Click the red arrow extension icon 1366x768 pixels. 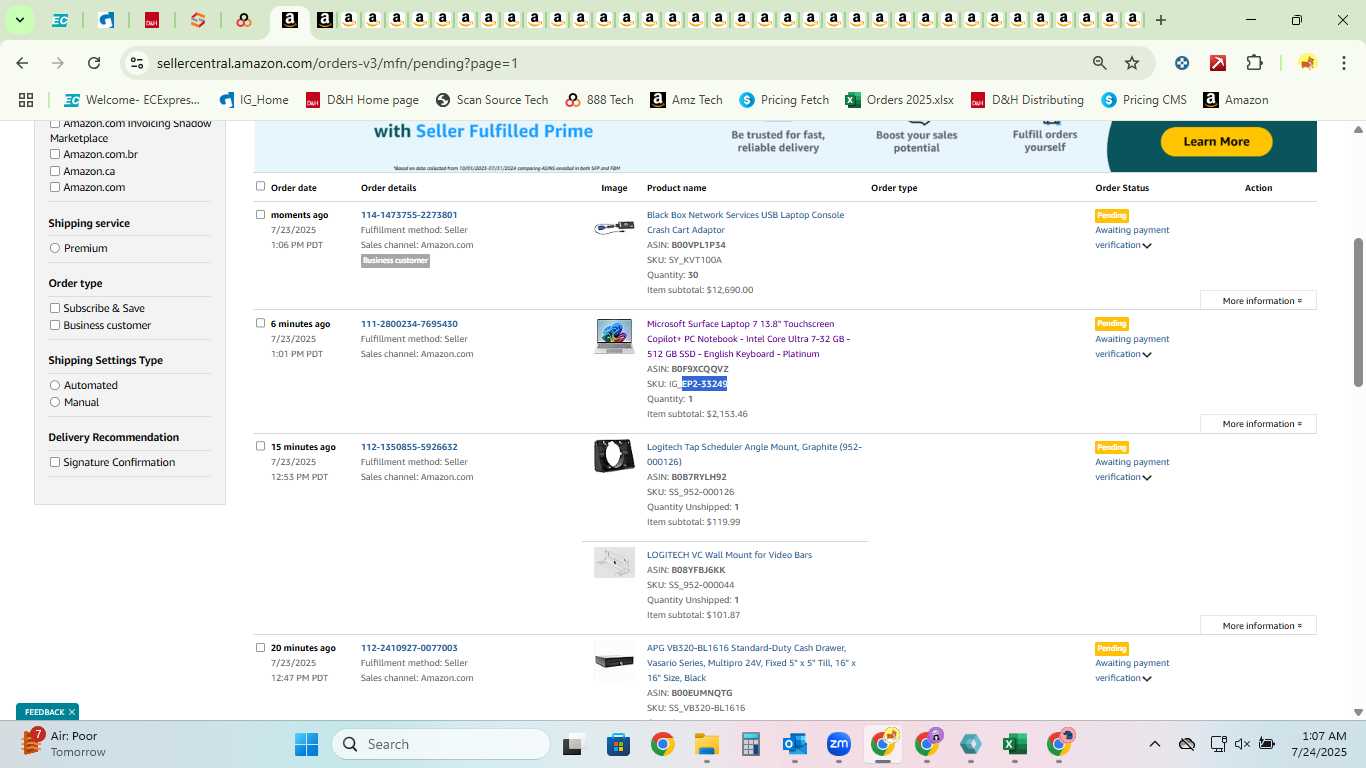[x=1218, y=63]
